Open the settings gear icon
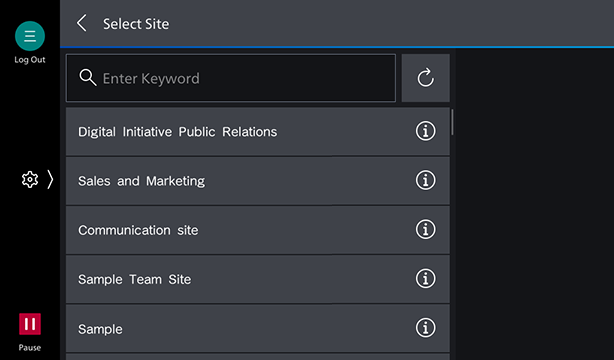This screenshot has height=360, width=614. click(x=30, y=180)
